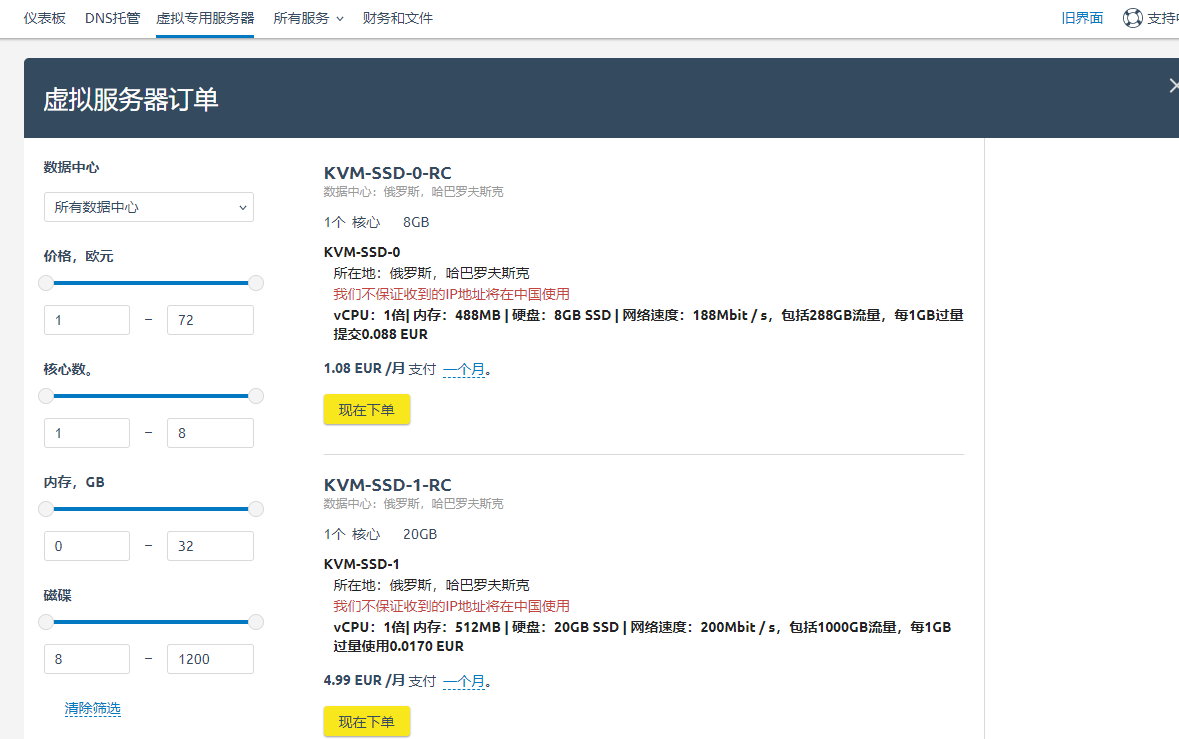Click the memory maximum input showing 32
1179x739 pixels.
(x=210, y=545)
